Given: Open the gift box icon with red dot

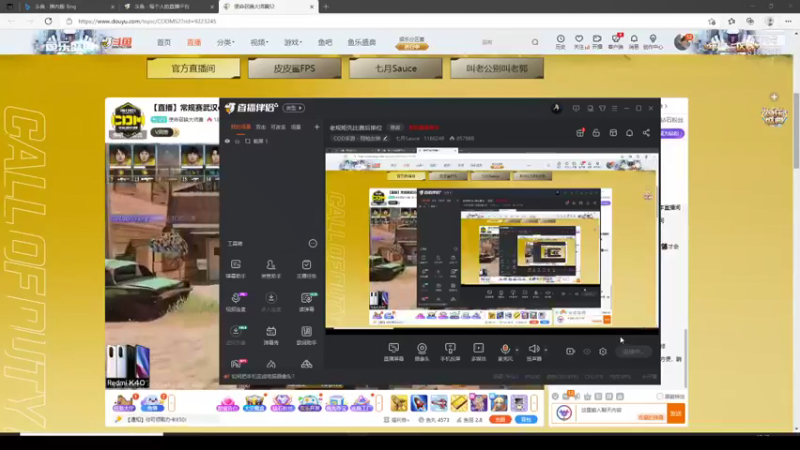Looking at the screenshot, I should [x=580, y=133].
